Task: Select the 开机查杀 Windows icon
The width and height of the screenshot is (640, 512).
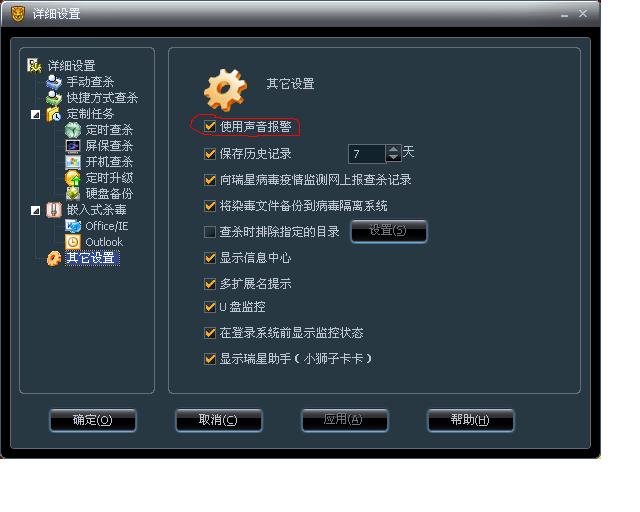Action: click(73, 162)
